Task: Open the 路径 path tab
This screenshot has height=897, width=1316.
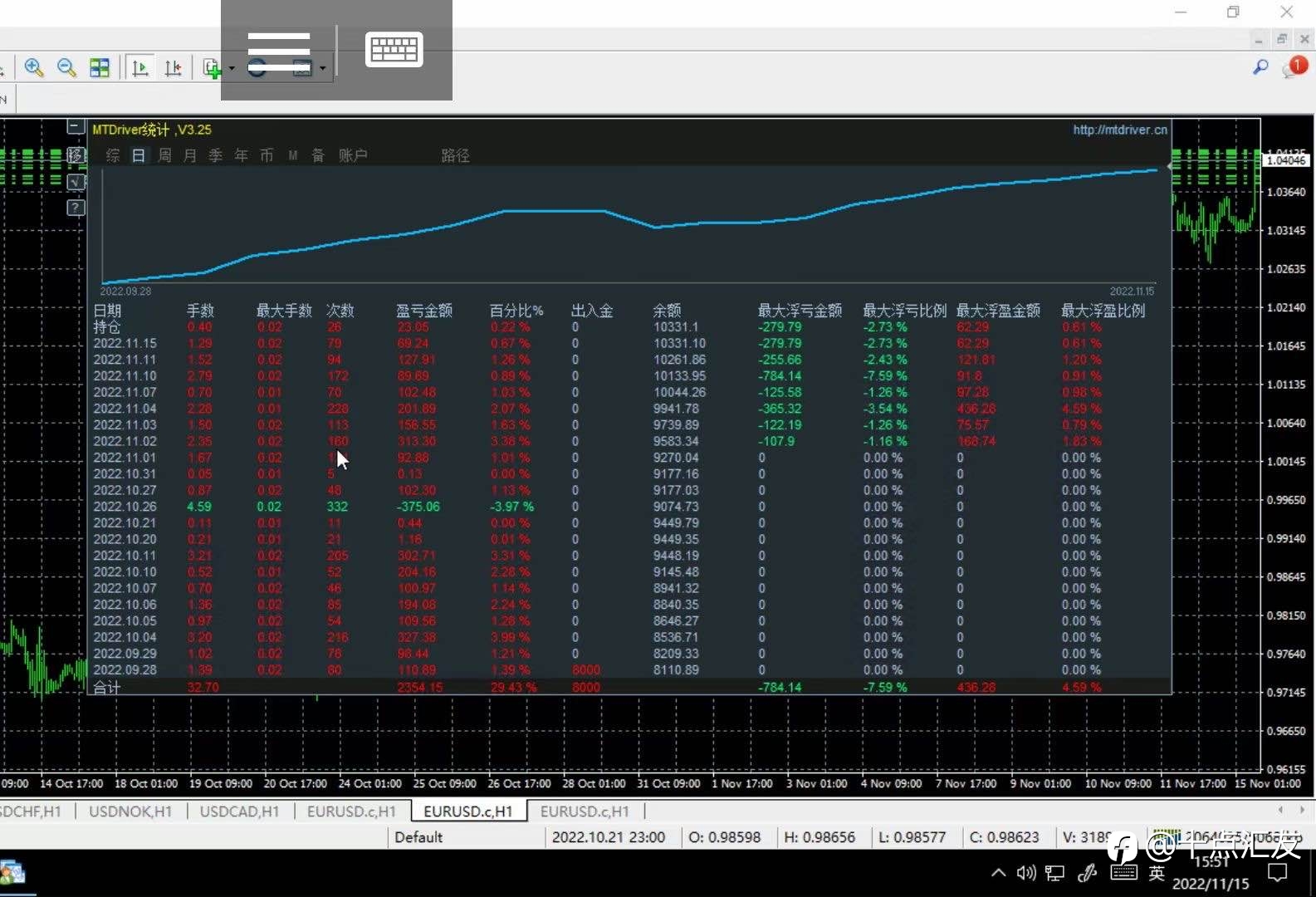Action: click(x=455, y=155)
